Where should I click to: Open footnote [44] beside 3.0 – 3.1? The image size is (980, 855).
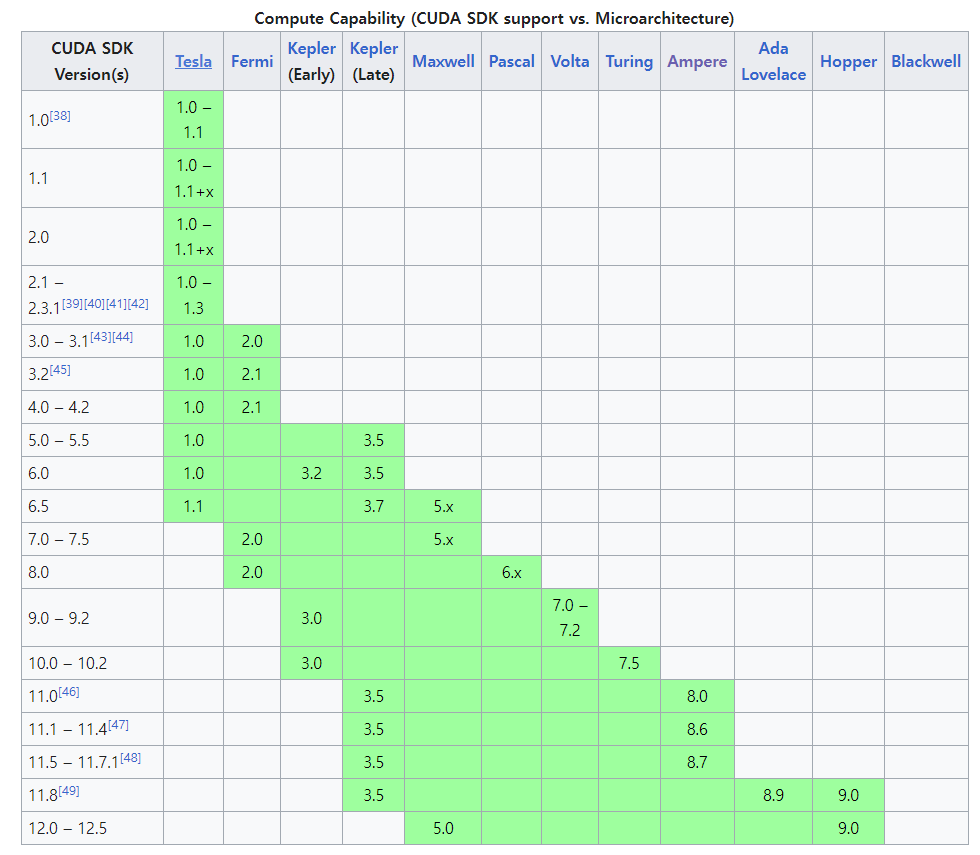(122, 337)
